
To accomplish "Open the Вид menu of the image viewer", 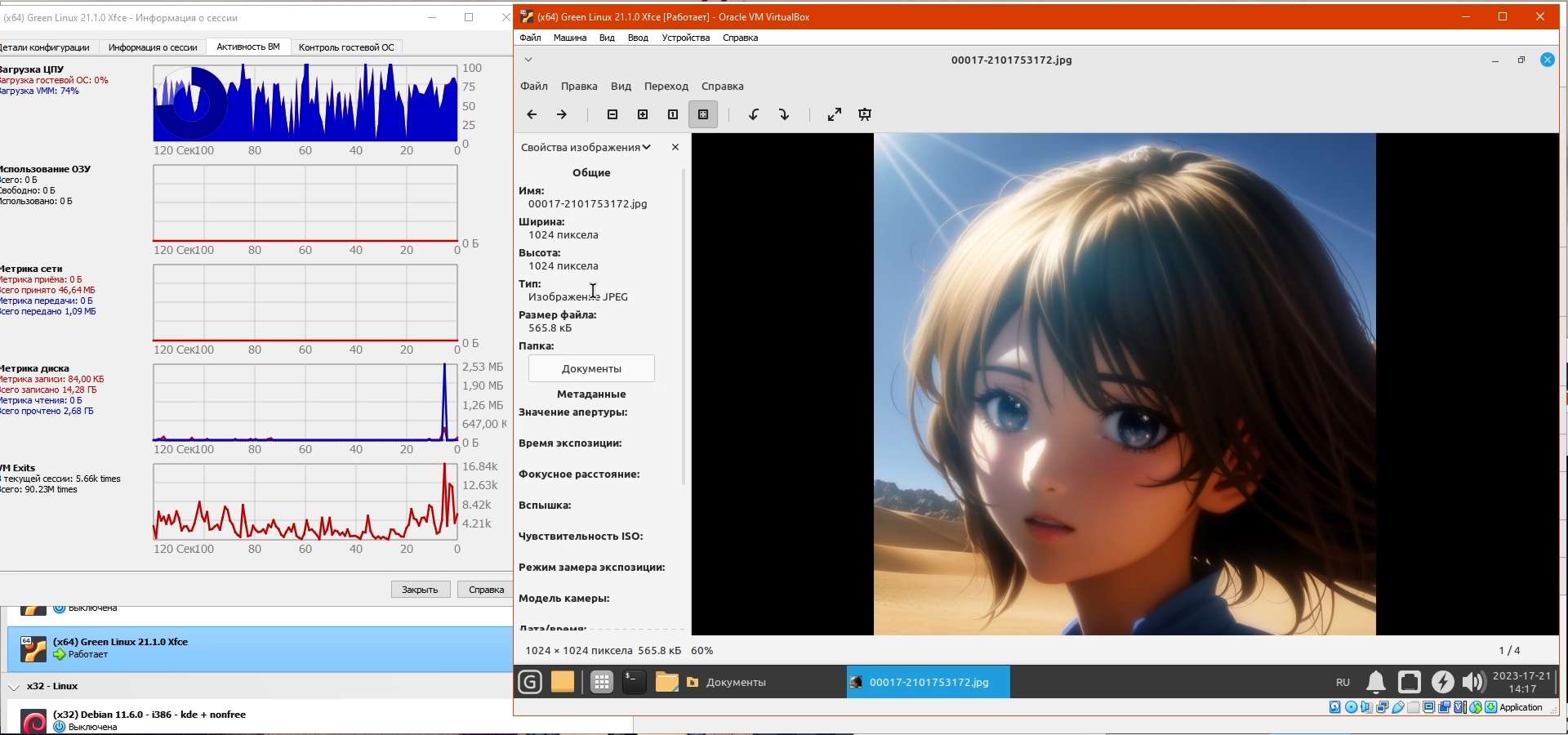I will point(621,86).
